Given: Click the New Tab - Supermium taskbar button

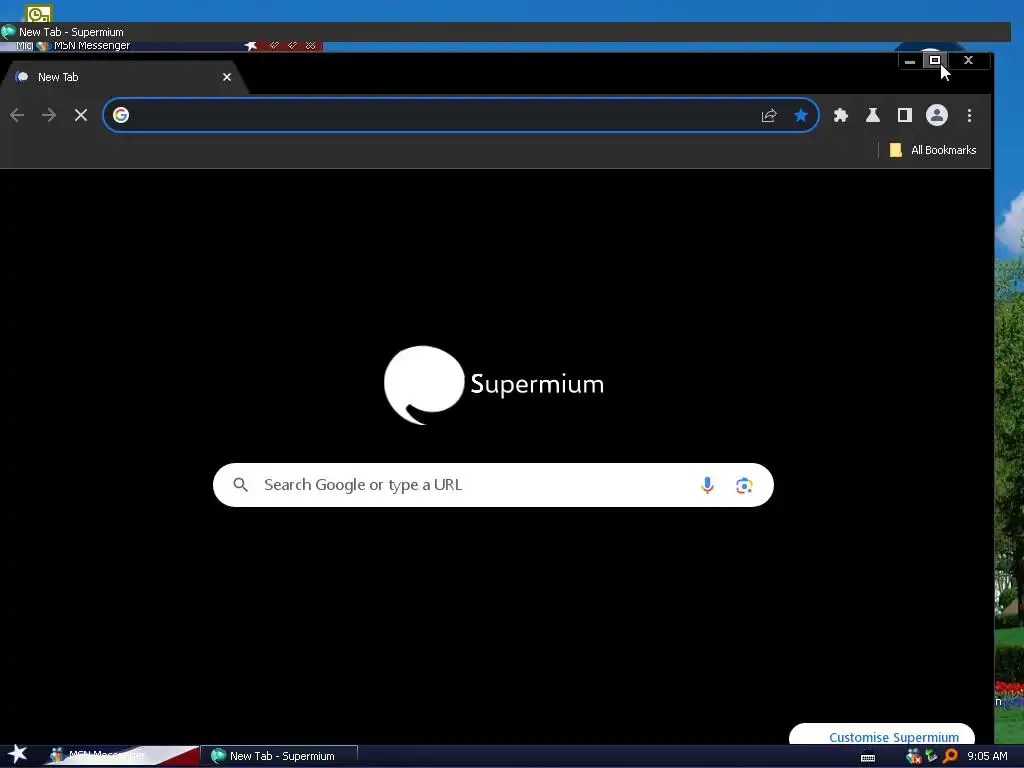Looking at the screenshot, I should tap(279, 756).
